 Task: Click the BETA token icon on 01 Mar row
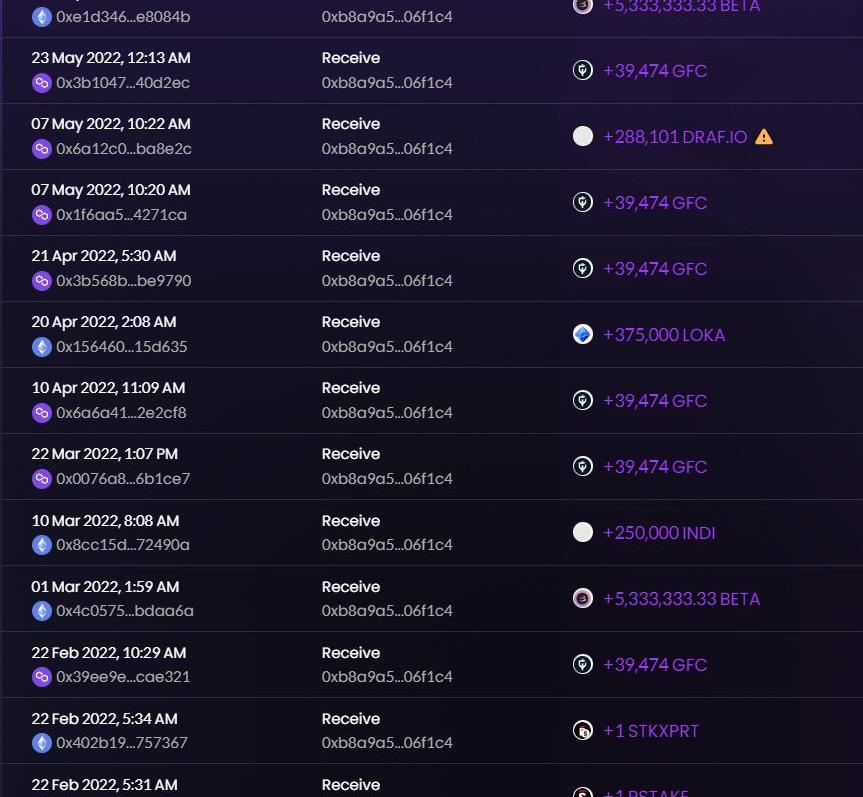(x=583, y=599)
